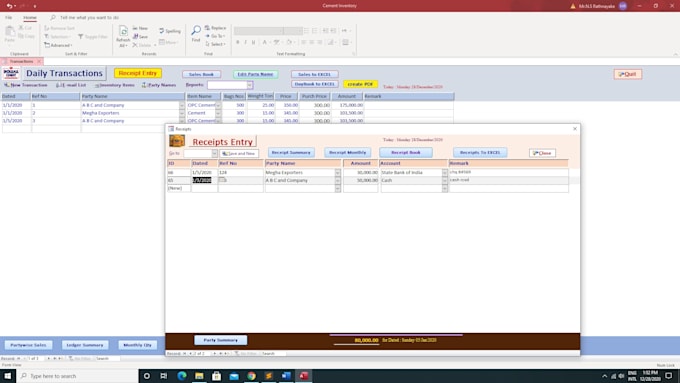
Task: Click the Monthly Qty button
Action: (137, 345)
